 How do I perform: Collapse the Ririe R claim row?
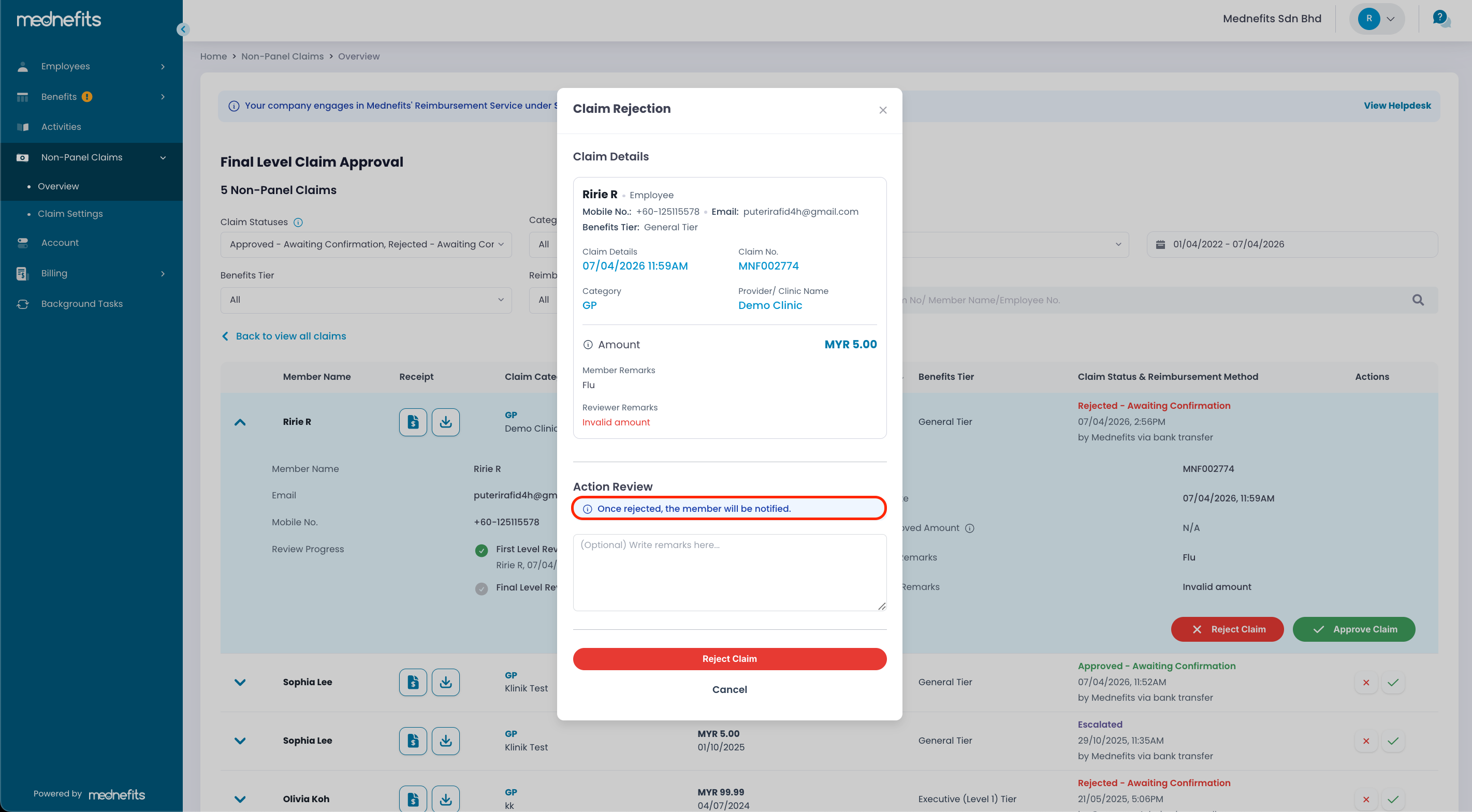coord(240,422)
